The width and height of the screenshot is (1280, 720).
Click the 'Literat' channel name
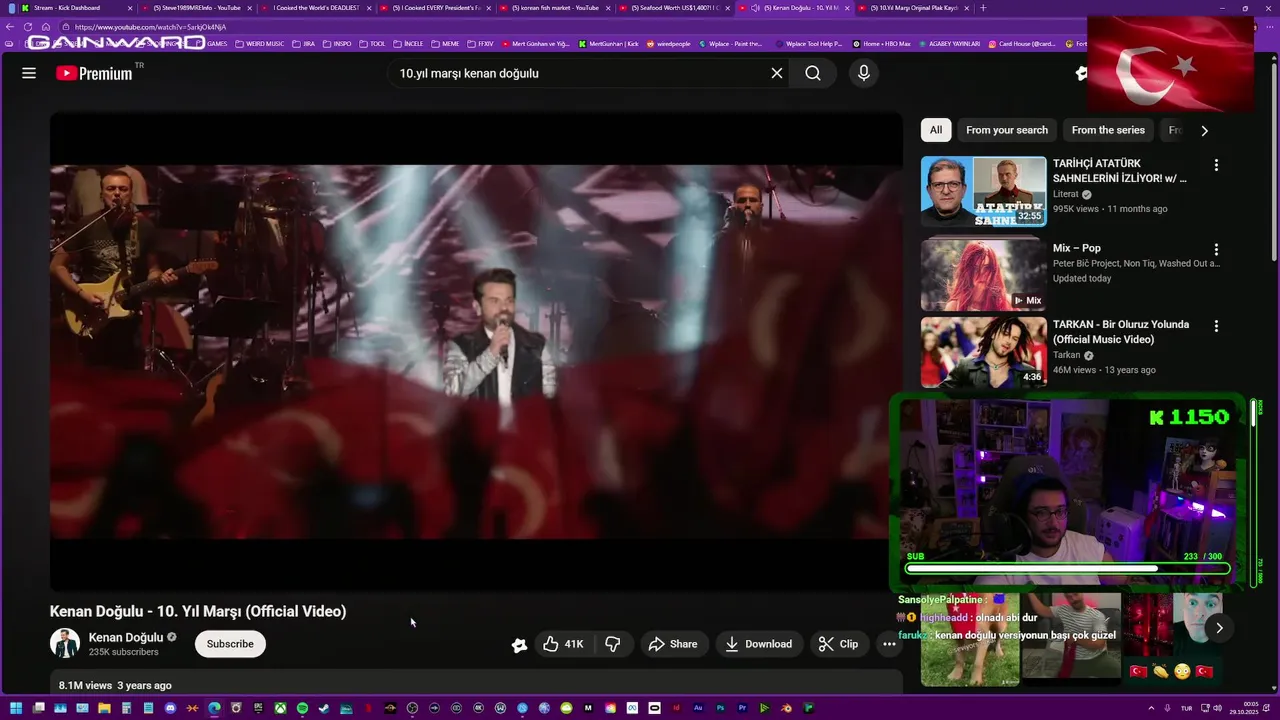(1065, 194)
